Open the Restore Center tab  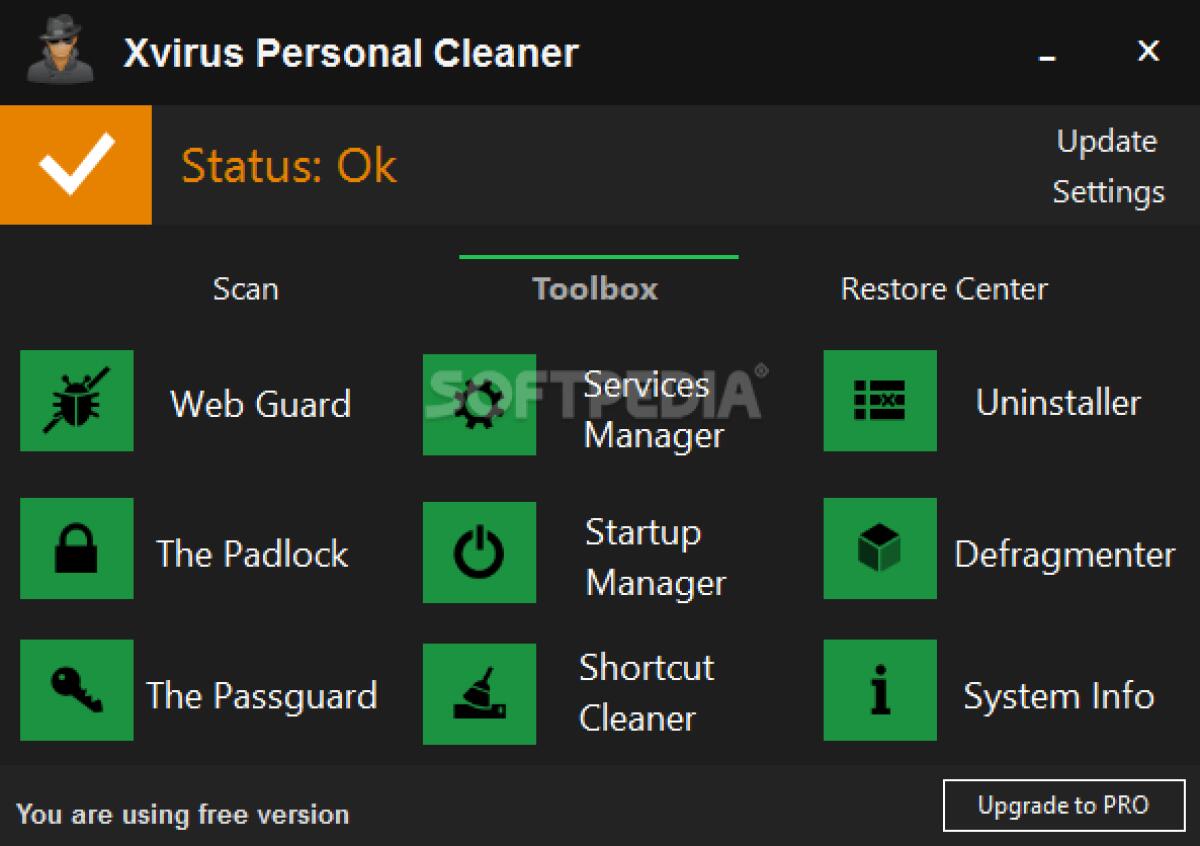point(944,289)
